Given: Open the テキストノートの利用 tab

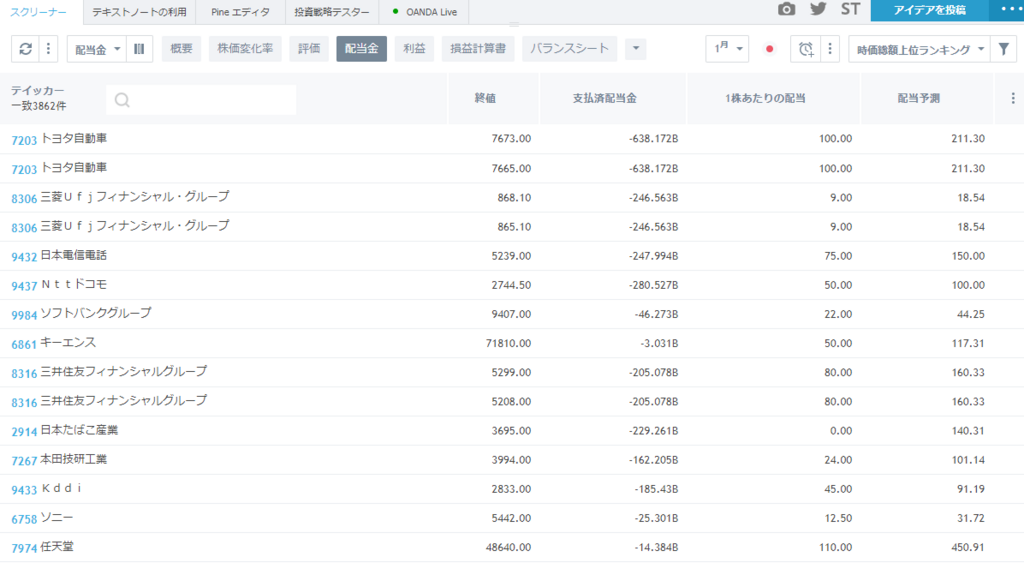Looking at the screenshot, I should (139, 12).
